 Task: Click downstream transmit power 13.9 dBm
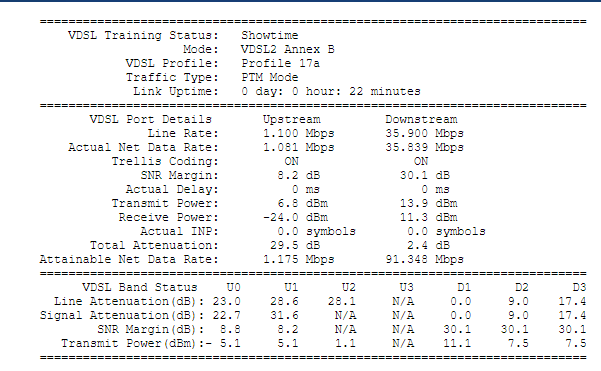(x=429, y=204)
